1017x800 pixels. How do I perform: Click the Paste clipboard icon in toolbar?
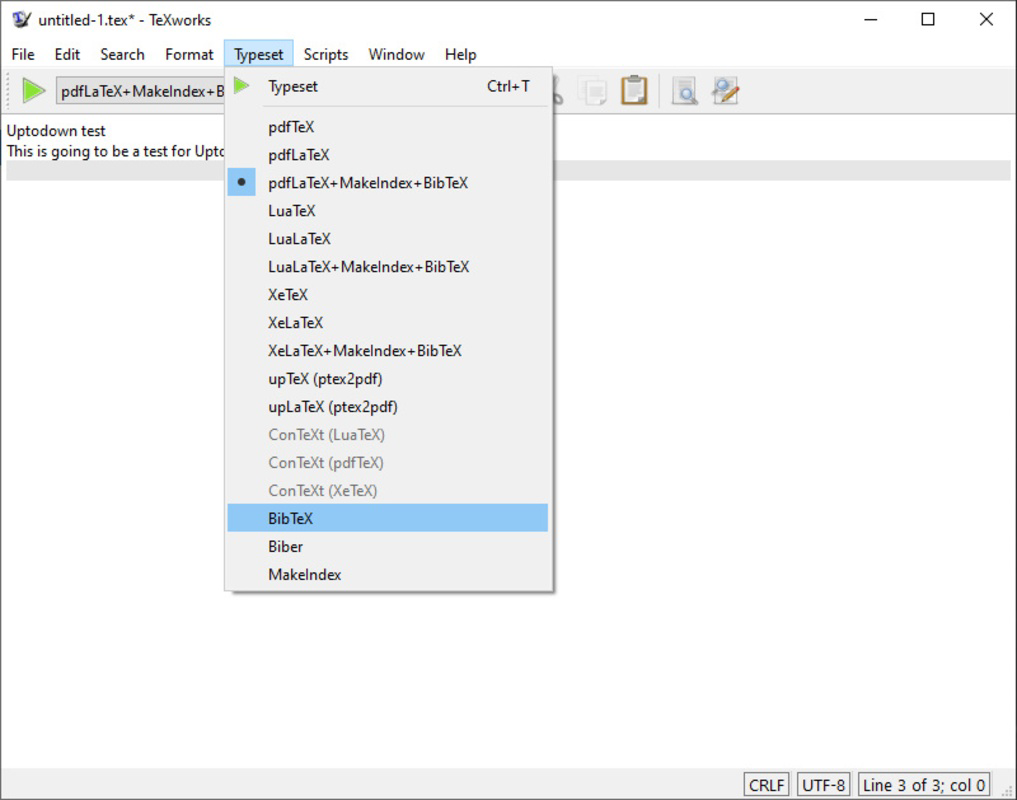(634, 90)
